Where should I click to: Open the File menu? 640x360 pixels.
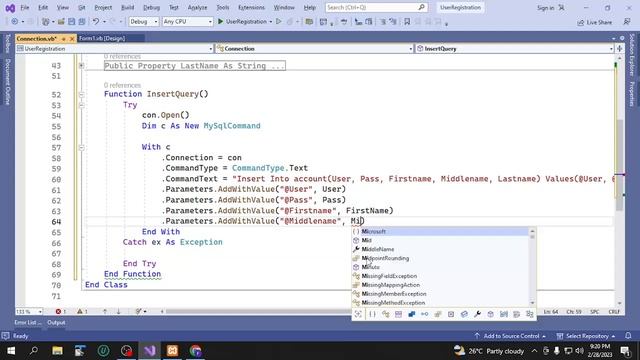[24, 7]
